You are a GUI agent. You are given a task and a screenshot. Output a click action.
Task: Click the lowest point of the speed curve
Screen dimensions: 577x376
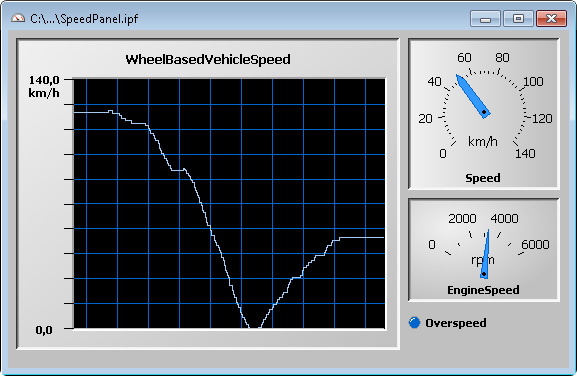coord(255,327)
